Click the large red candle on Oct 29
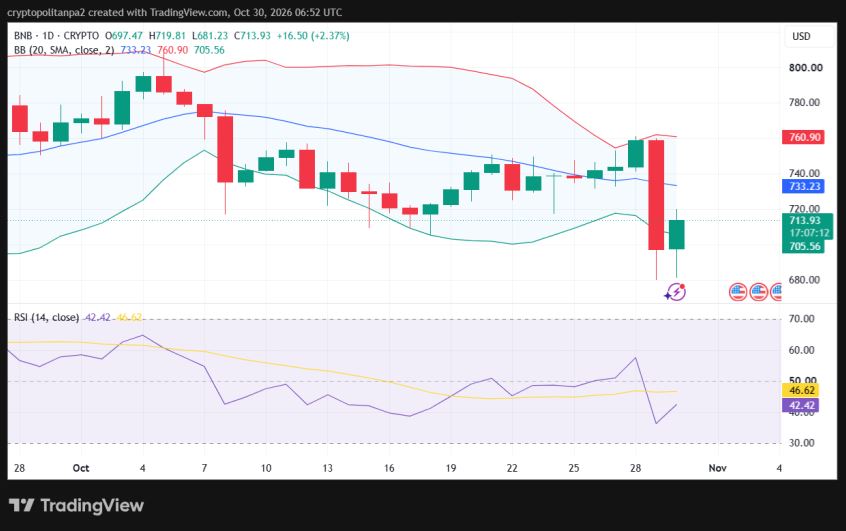Image resolution: width=846 pixels, height=531 pixels. click(x=656, y=195)
